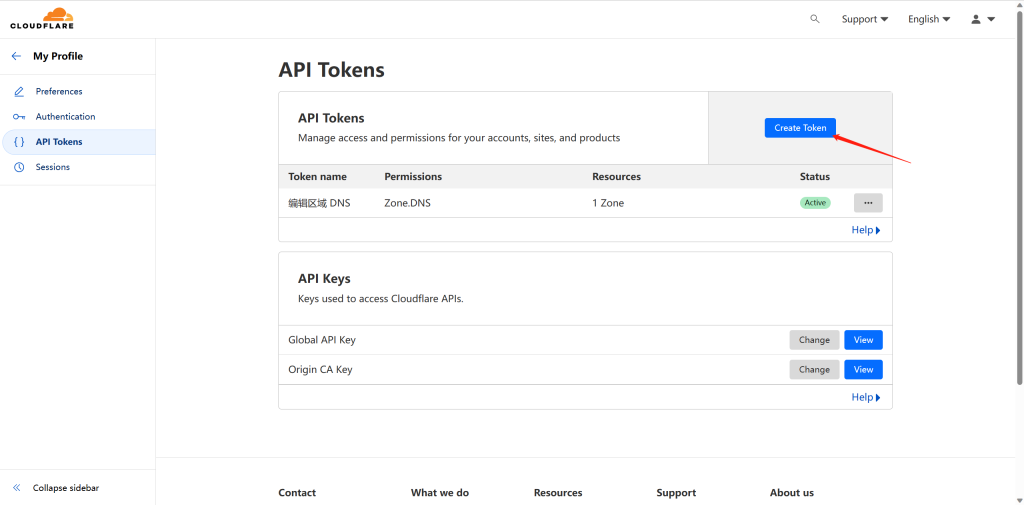Viewport: 1024px width, 505px height.
Task: Open the search magnifier icon
Action: click(x=814, y=19)
